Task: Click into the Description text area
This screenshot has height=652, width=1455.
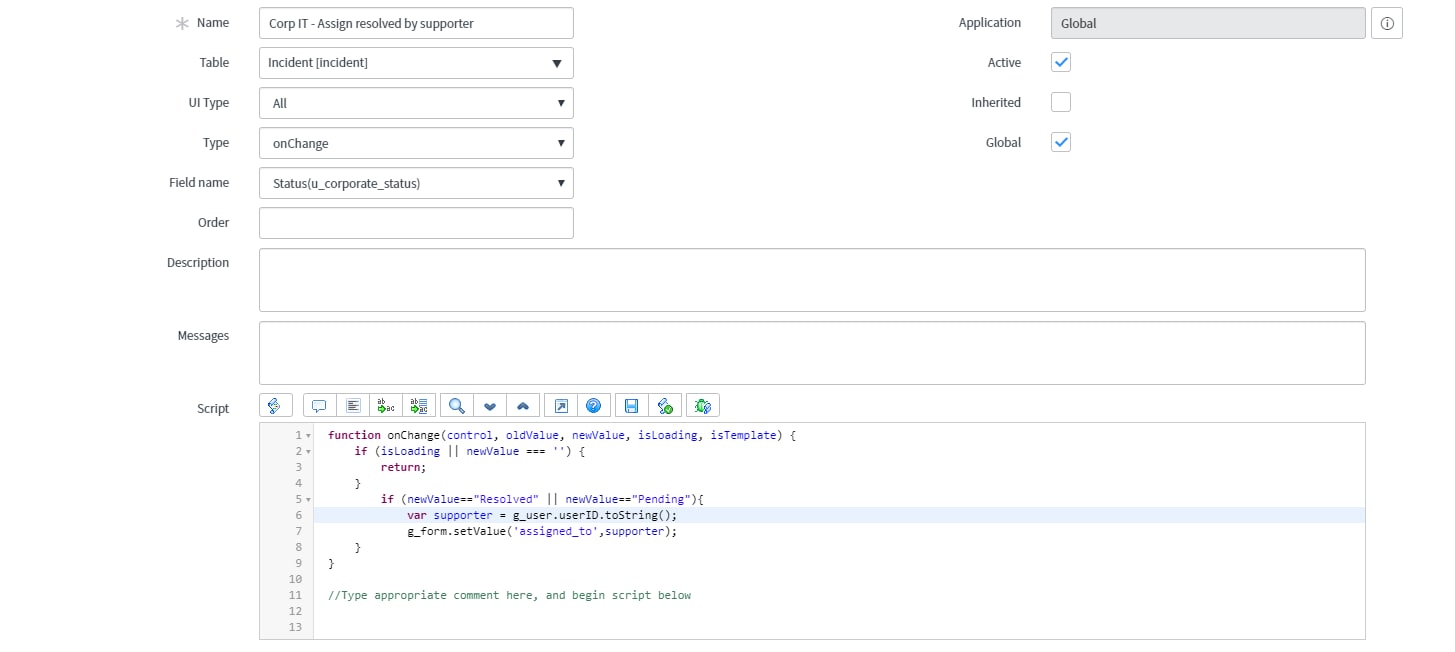Action: [x=812, y=280]
